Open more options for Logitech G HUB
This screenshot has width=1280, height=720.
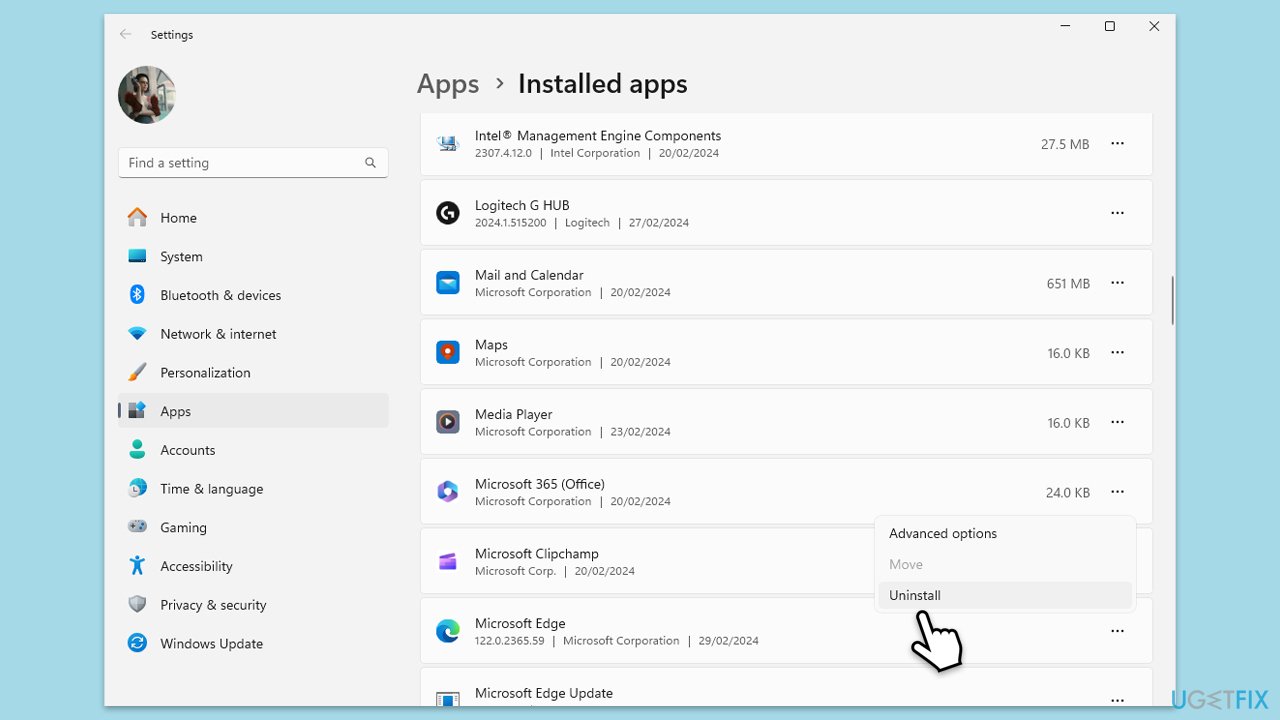point(1117,213)
